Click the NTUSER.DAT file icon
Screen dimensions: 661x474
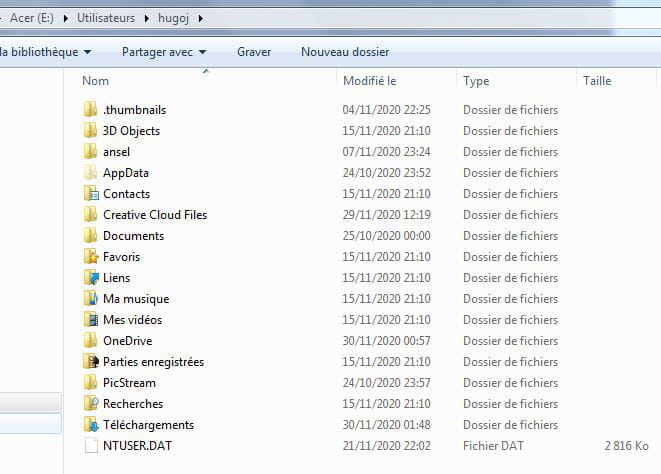[x=91, y=446]
